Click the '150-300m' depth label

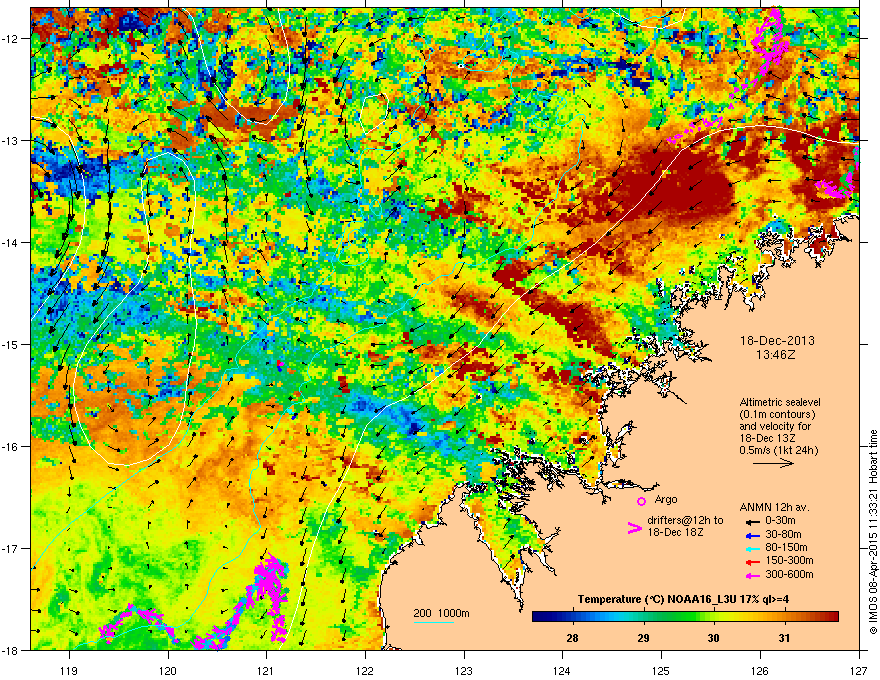tap(789, 560)
